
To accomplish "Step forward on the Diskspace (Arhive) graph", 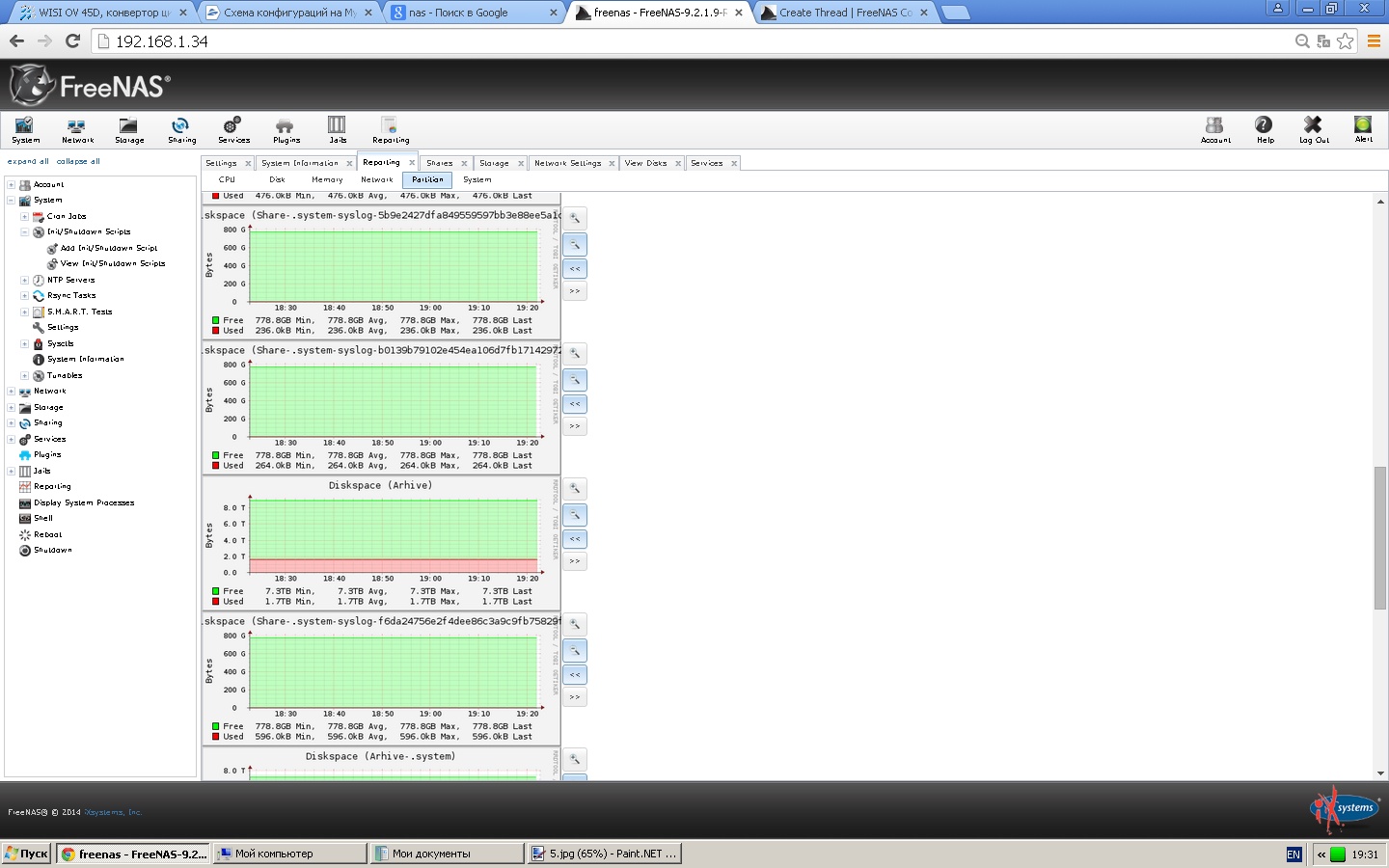I will (575, 561).
